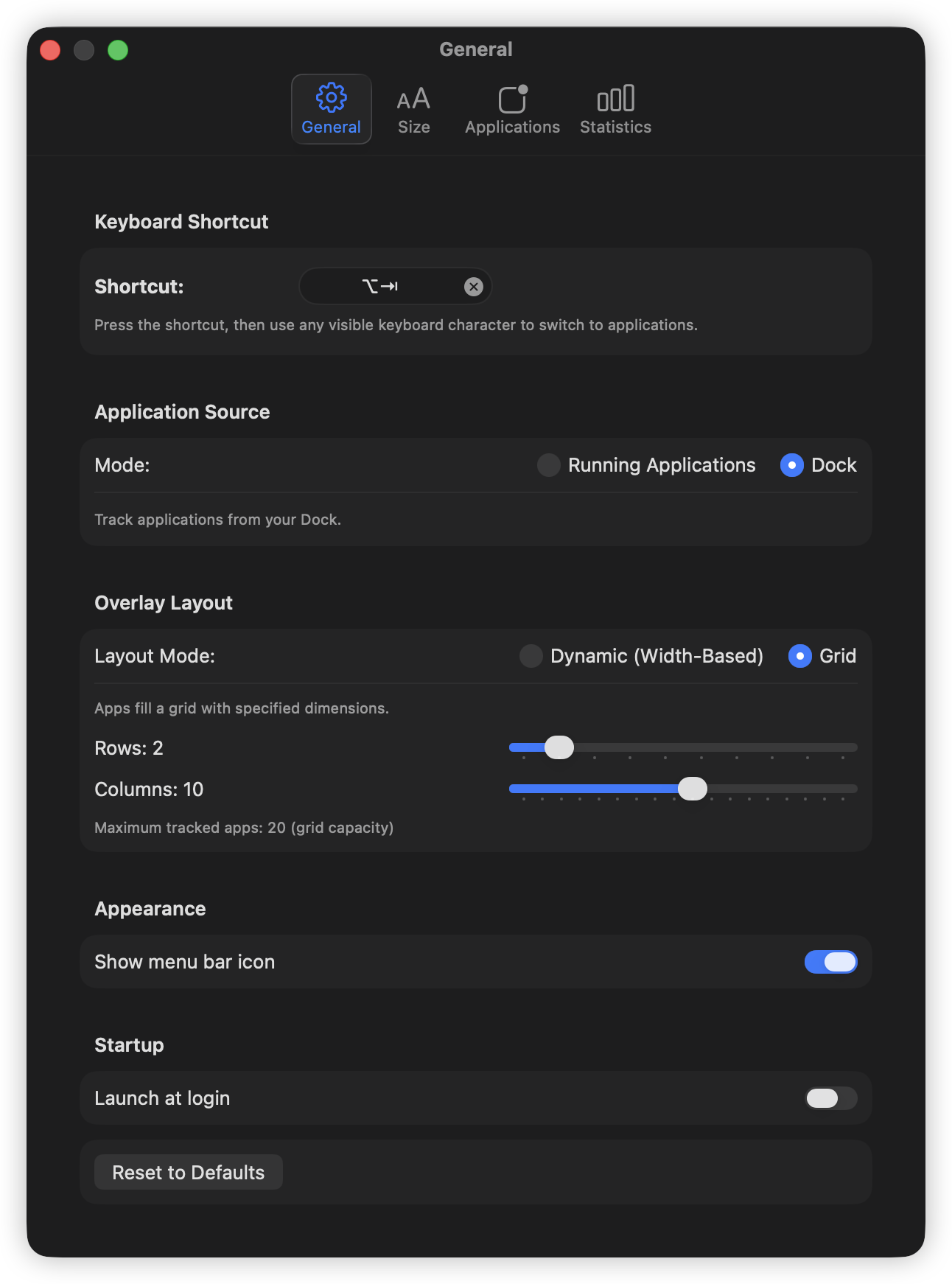Clear the recorded shortcut with the x icon
This screenshot has width=952, height=1284.
474,287
